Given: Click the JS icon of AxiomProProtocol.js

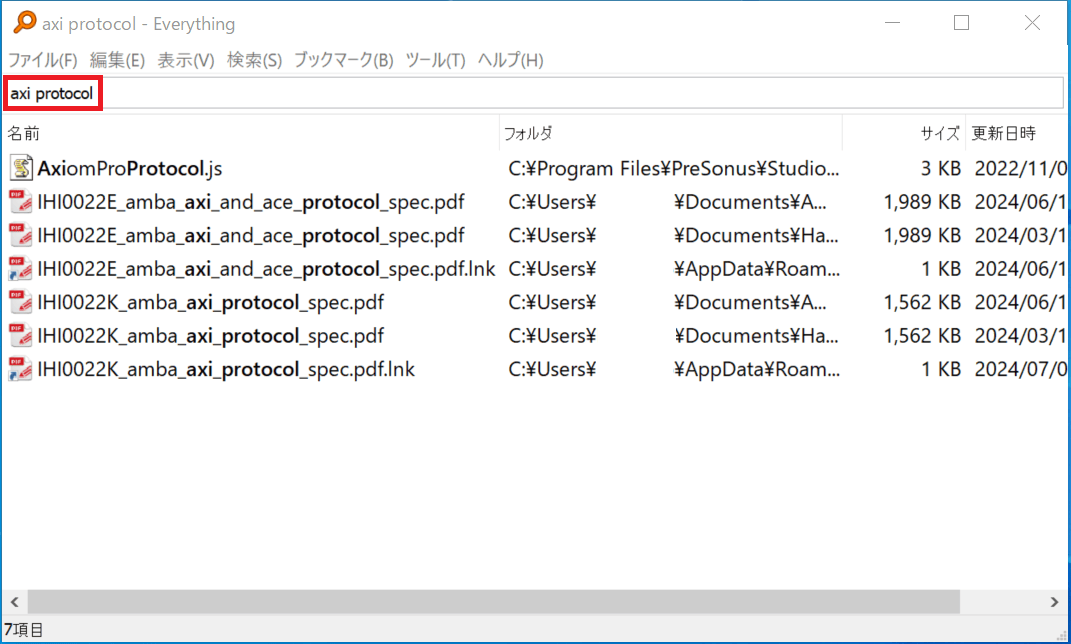Looking at the screenshot, I should click(x=20, y=168).
